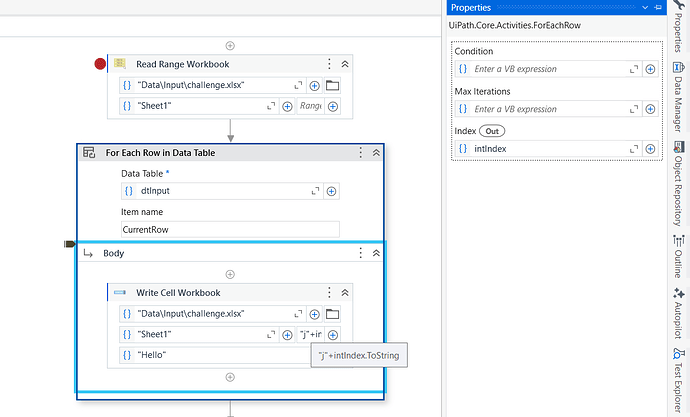Click the plus button by intIndex

tap(650, 149)
